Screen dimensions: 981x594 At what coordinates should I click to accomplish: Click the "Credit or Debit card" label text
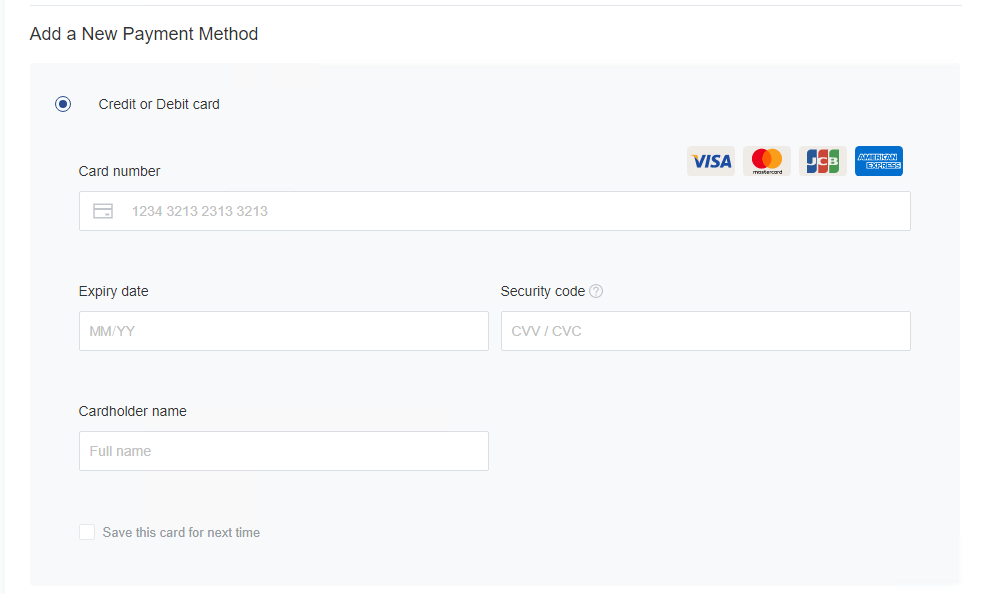[x=159, y=104]
